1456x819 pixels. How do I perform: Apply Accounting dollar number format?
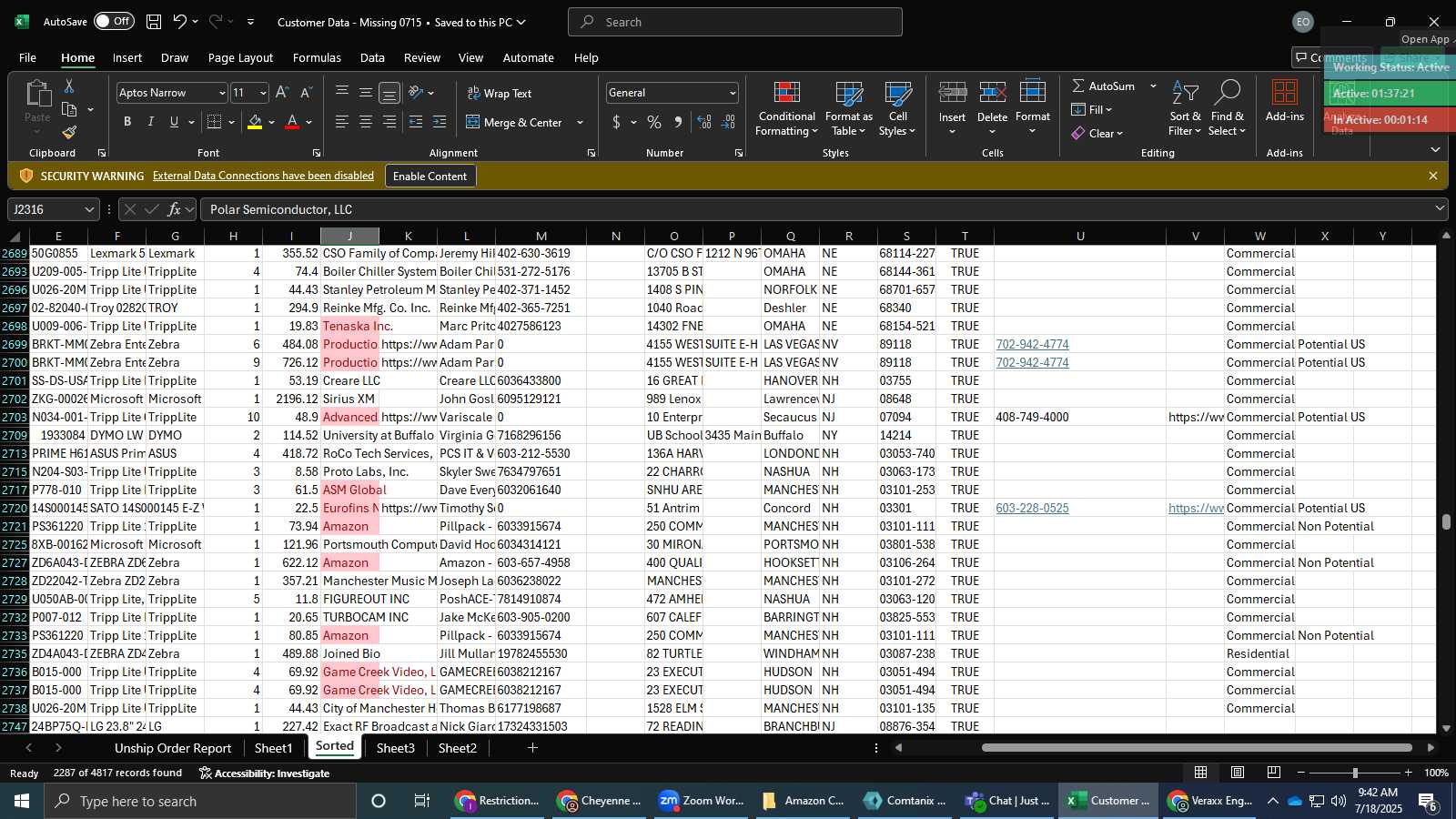pyautogui.click(x=616, y=122)
